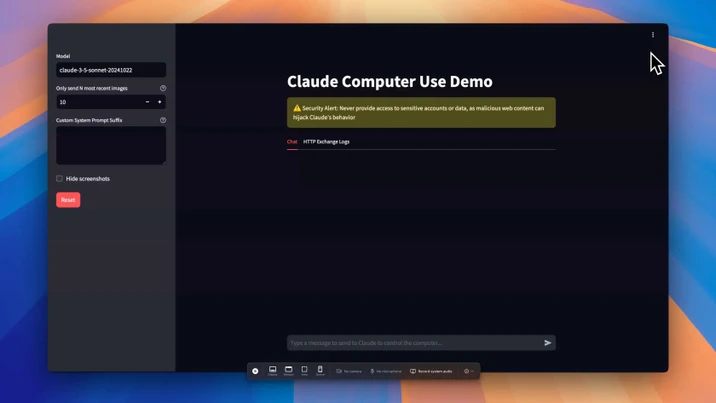
Task: Switch to the HTTP Exchange Logs tab
Action: [326, 142]
